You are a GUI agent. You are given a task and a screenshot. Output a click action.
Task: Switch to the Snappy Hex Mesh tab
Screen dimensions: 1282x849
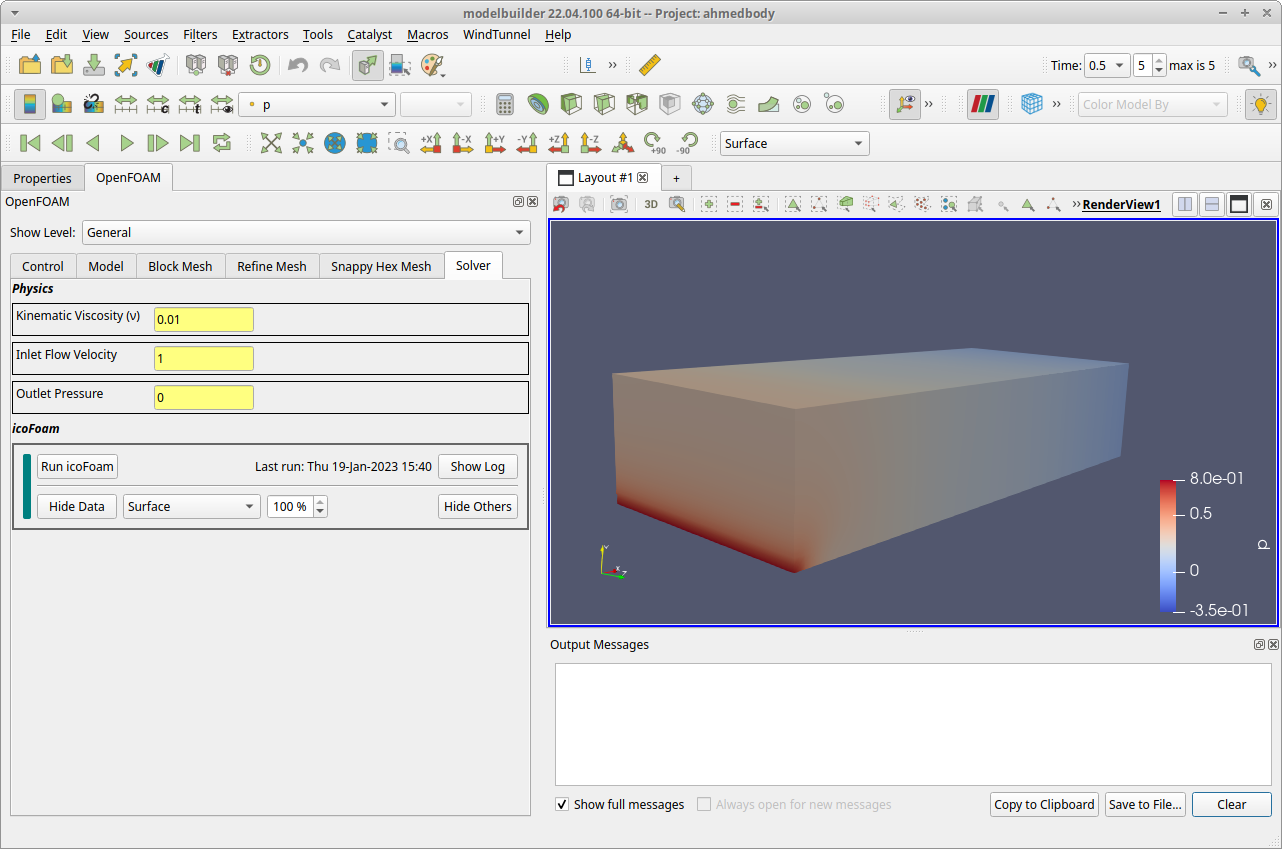(x=381, y=266)
